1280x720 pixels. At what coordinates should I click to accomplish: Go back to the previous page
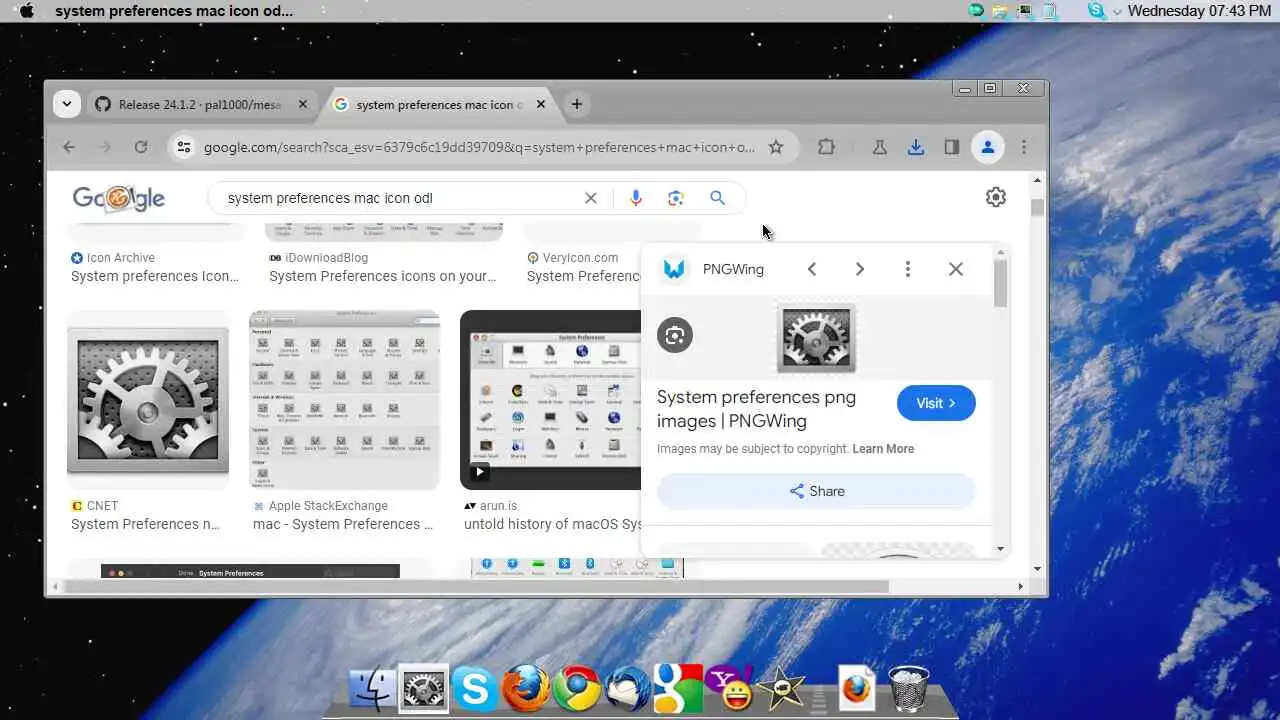coord(69,147)
